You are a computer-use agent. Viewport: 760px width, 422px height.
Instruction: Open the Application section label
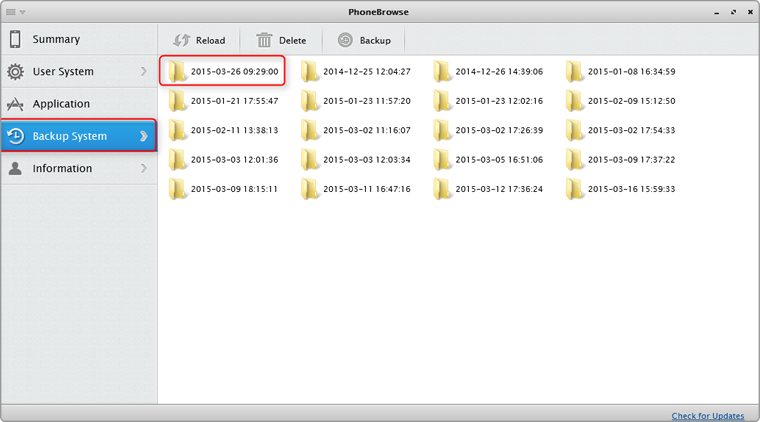(61, 104)
